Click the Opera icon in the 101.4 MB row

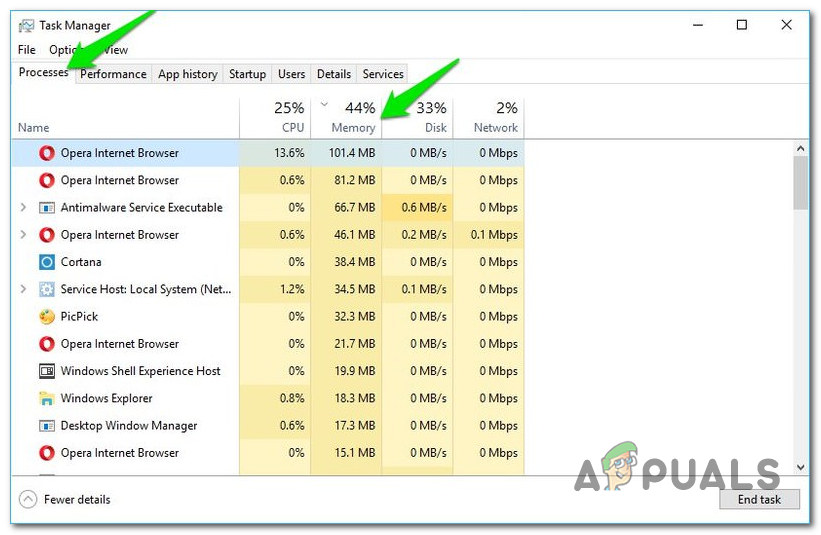pyautogui.click(x=47, y=153)
